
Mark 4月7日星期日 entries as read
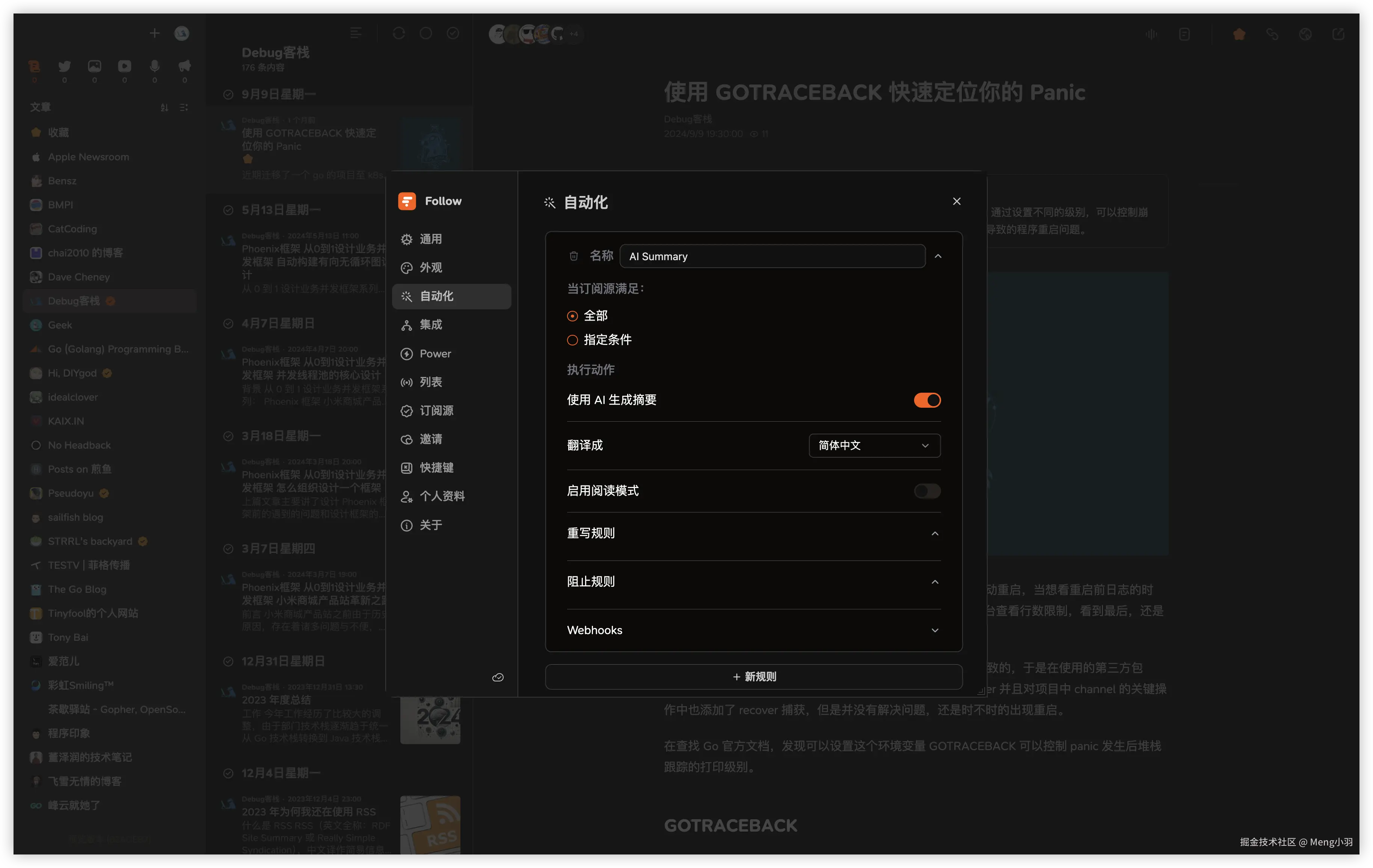[x=228, y=324]
